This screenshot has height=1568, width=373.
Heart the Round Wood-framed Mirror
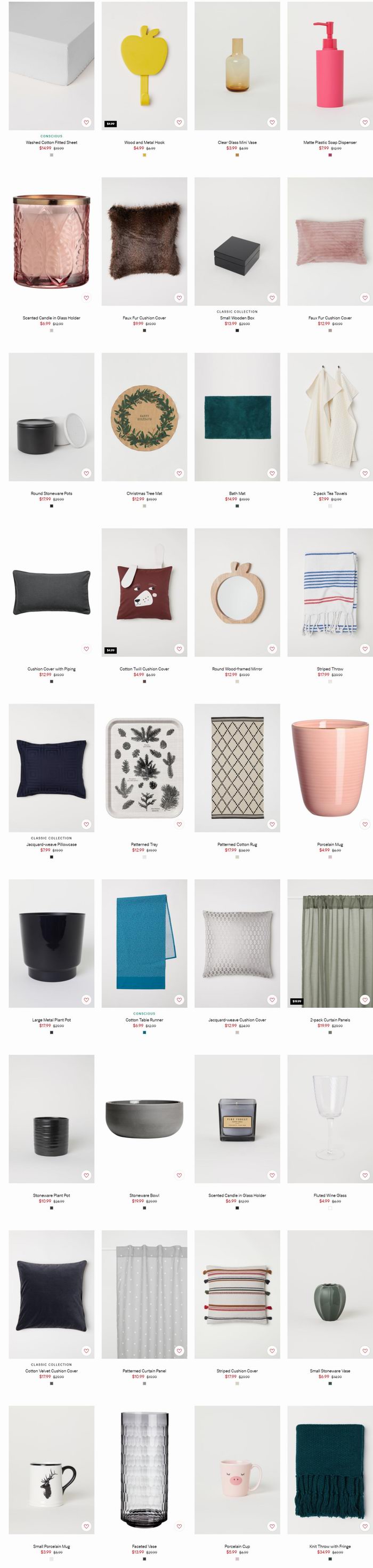pos(272,649)
